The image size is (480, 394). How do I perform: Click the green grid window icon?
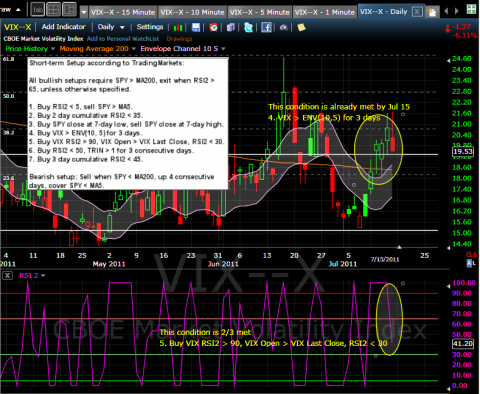(471, 9)
